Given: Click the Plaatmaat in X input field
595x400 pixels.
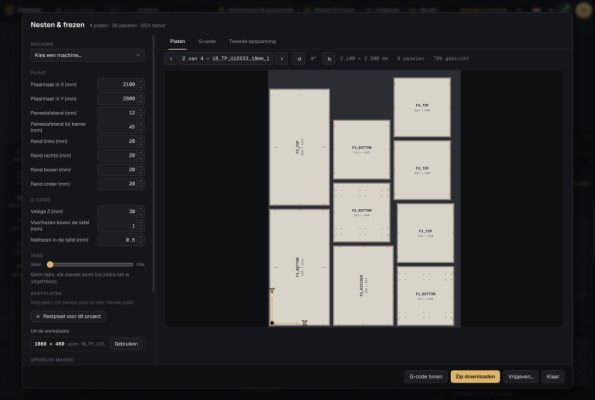Looking at the screenshot, I should tap(117, 84).
